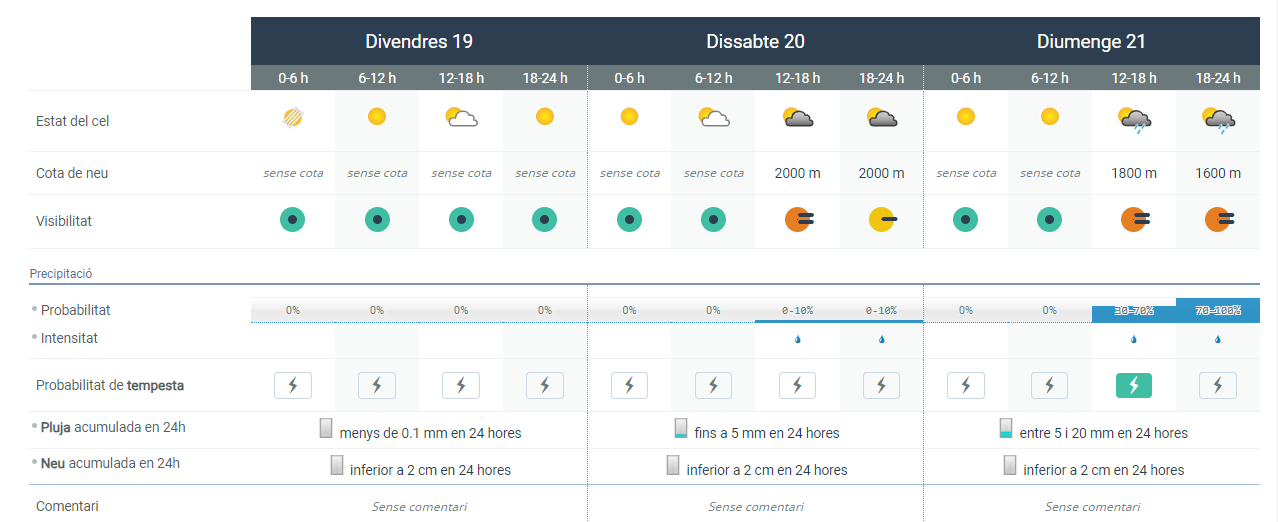Select the Diumenge 21 day header
This screenshot has width=1278, height=522.
click(x=1091, y=41)
